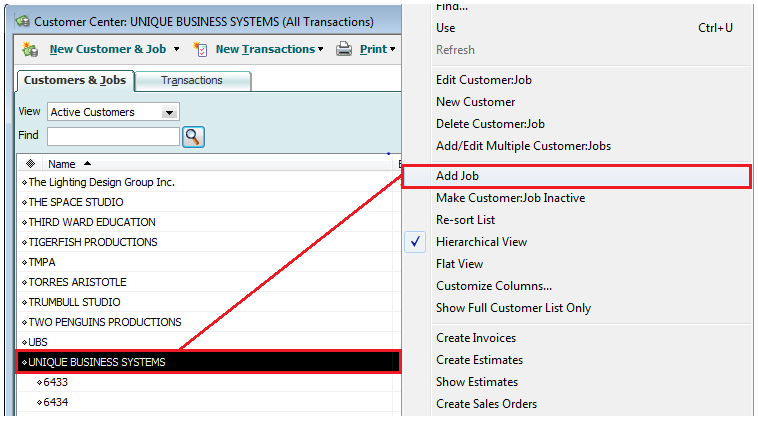Toggle the checked Hierarchical View option
Viewport: 758px width, 422px height.
(480, 242)
